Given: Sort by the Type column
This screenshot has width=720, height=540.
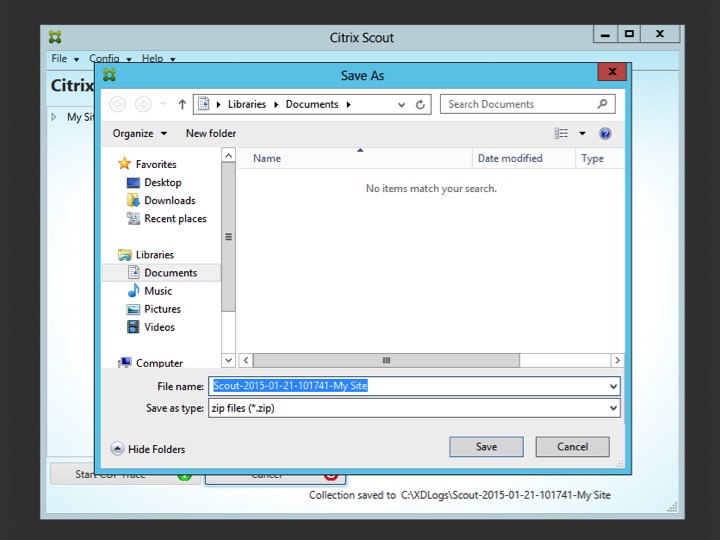Looking at the screenshot, I should pos(600,158).
